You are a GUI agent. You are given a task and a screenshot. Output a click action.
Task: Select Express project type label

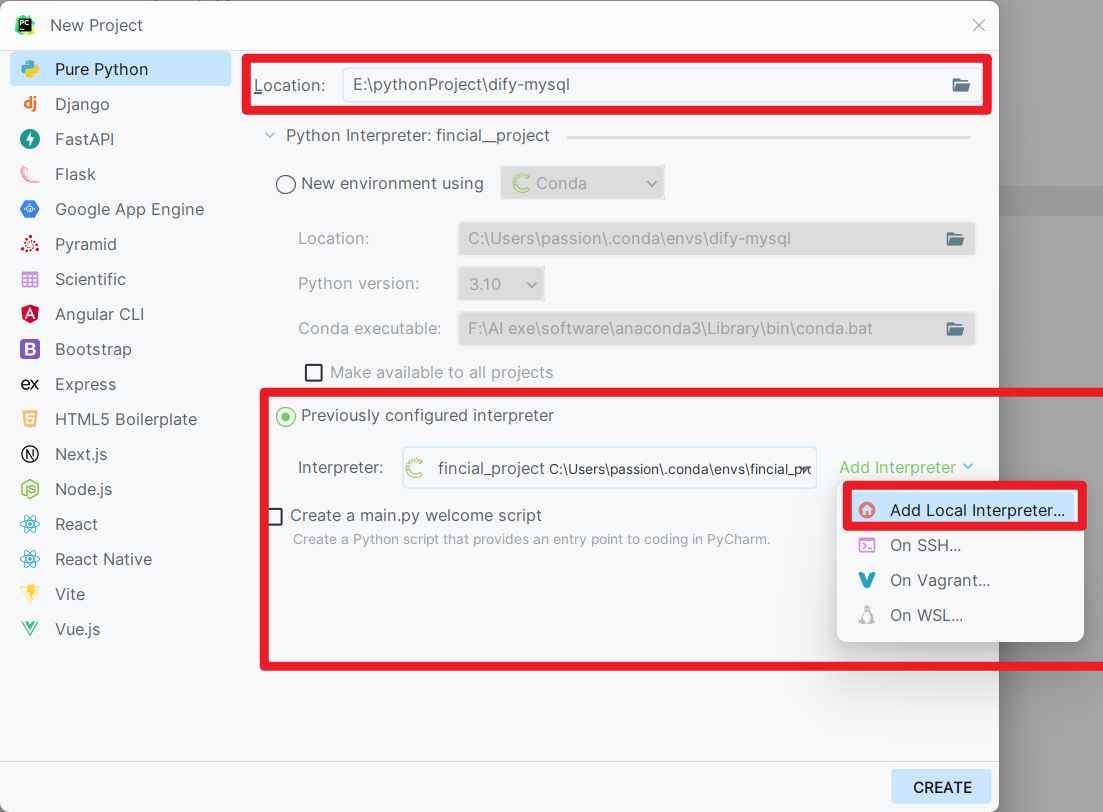85,384
